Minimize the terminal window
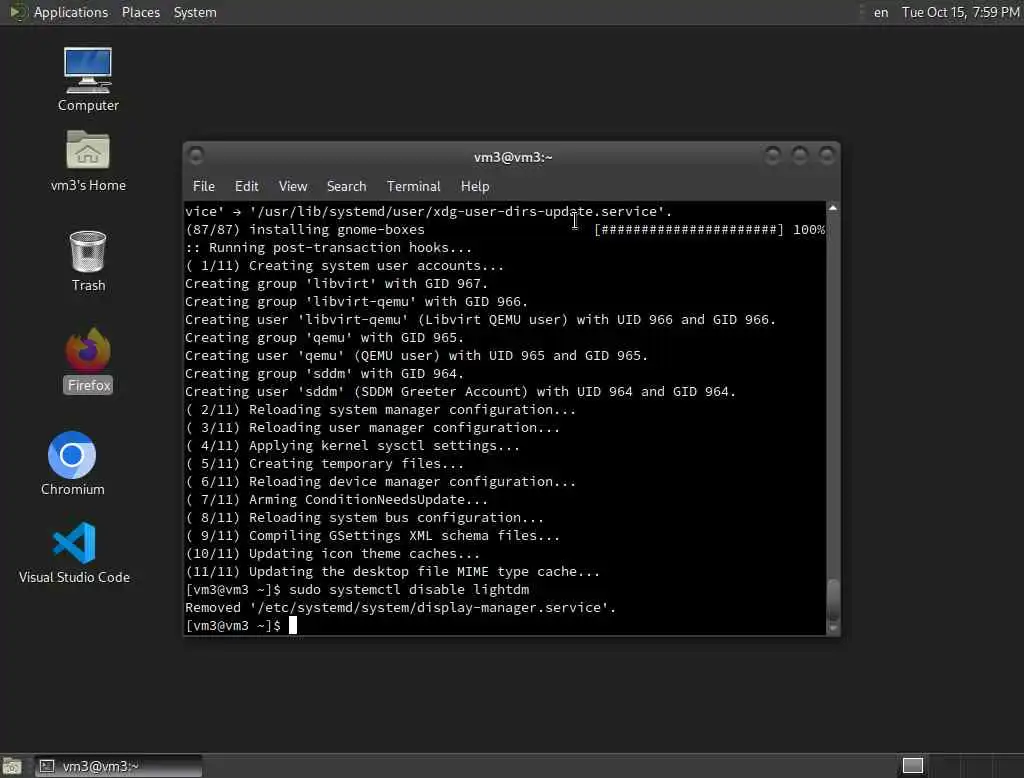This screenshot has height=778, width=1024. pyautogui.click(x=773, y=155)
